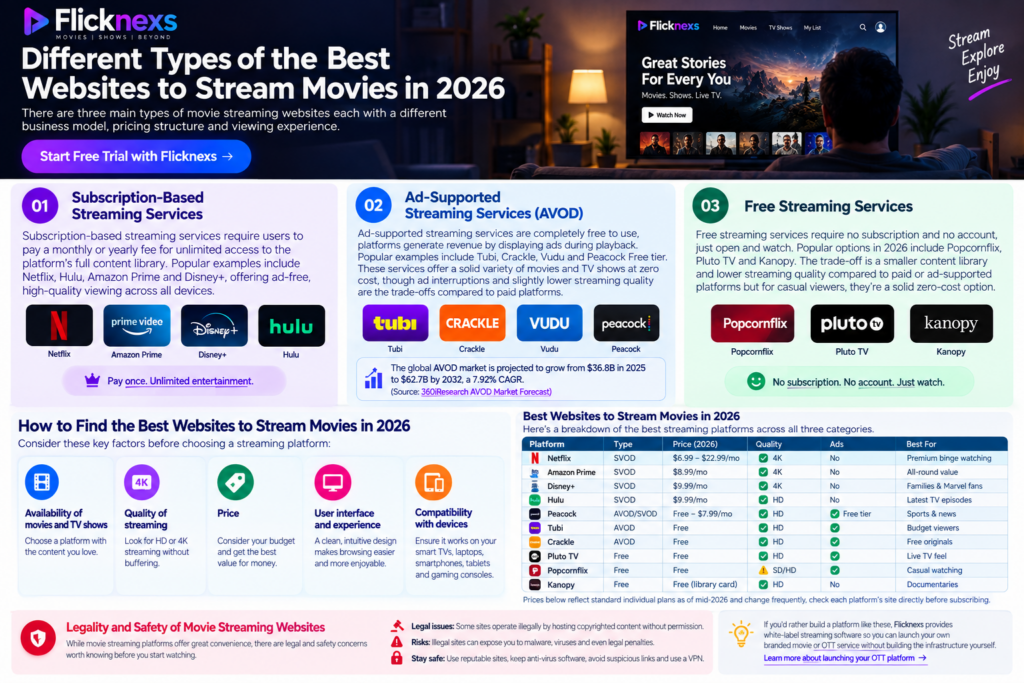
Task: Click the Popcornflix logo tile
Action: [x=752, y=323]
